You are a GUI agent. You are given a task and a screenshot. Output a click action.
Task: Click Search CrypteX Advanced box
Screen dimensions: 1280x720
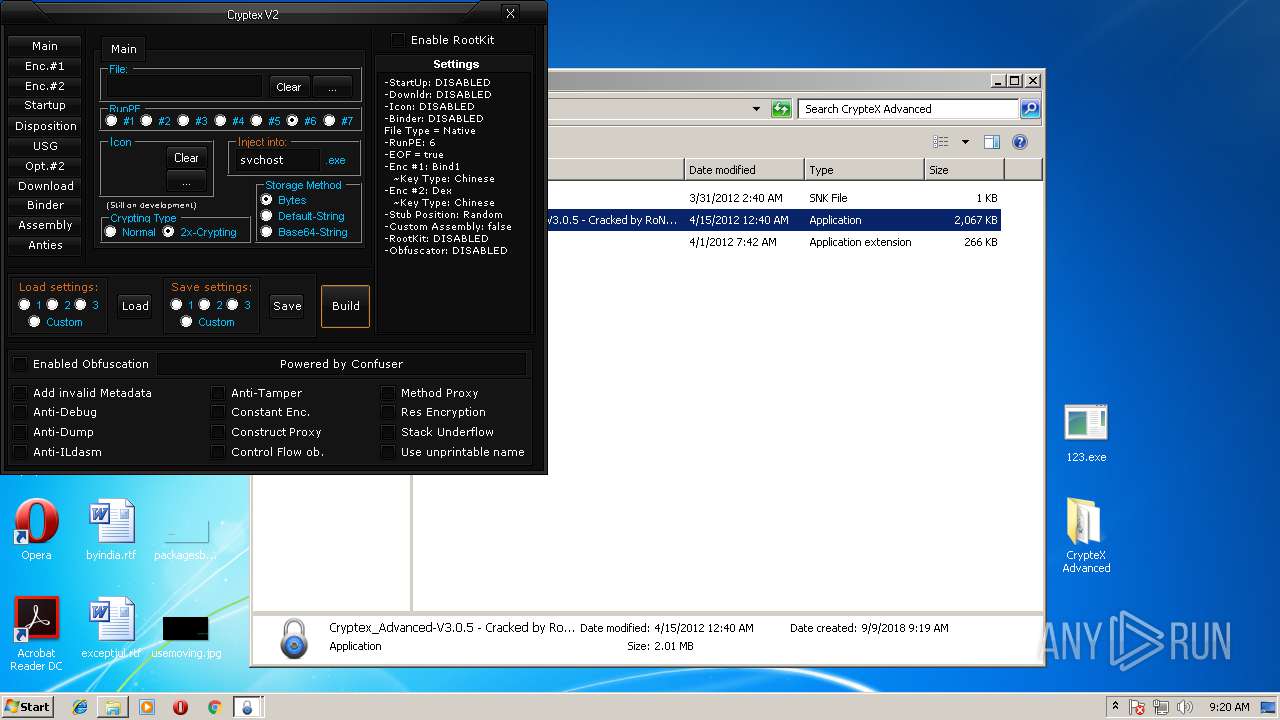tap(909, 109)
